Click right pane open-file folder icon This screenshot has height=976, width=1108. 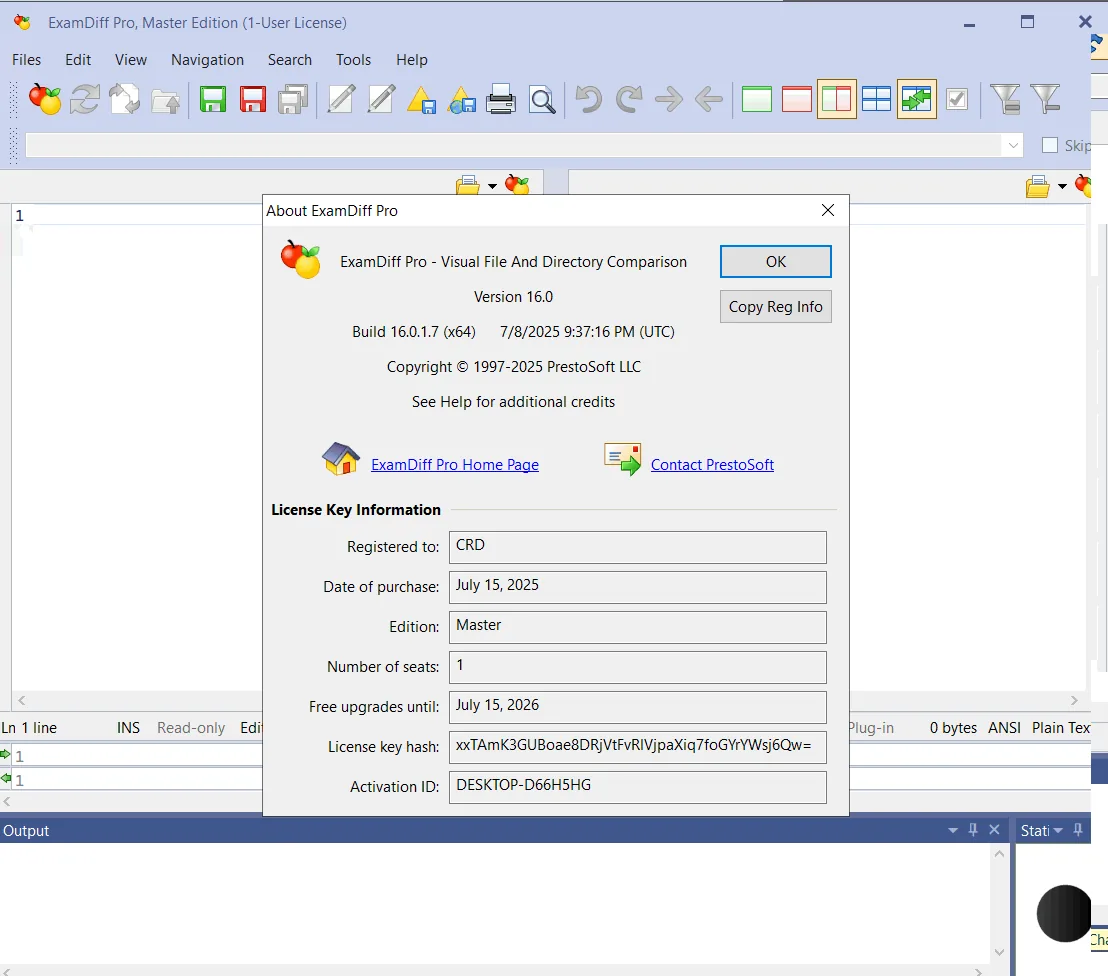[1037, 187]
